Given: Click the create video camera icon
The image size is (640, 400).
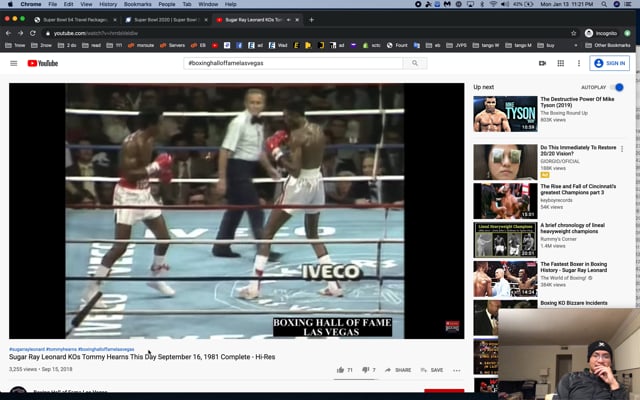Looking at the screenshot, I should click(x=542, y=63).
